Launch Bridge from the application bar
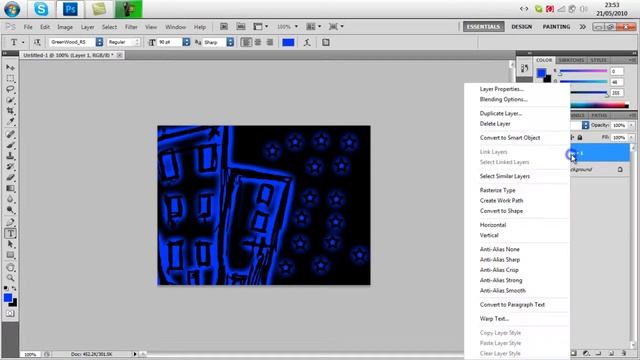Viewport: 640px width, 360px height. [x=224, y=27]
